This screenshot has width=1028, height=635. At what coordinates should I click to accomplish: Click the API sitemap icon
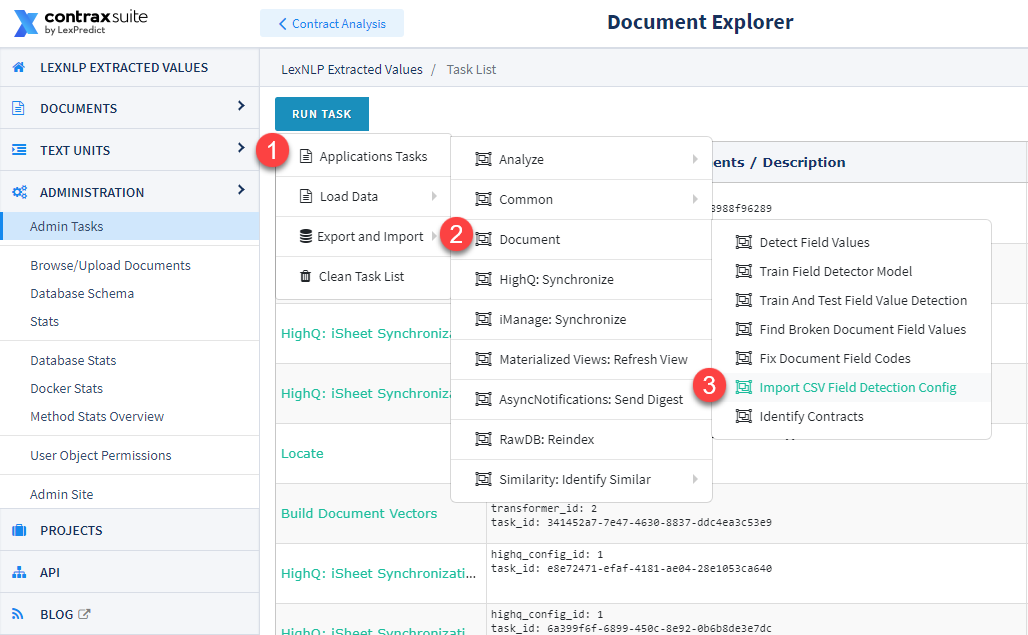[19, 572]
